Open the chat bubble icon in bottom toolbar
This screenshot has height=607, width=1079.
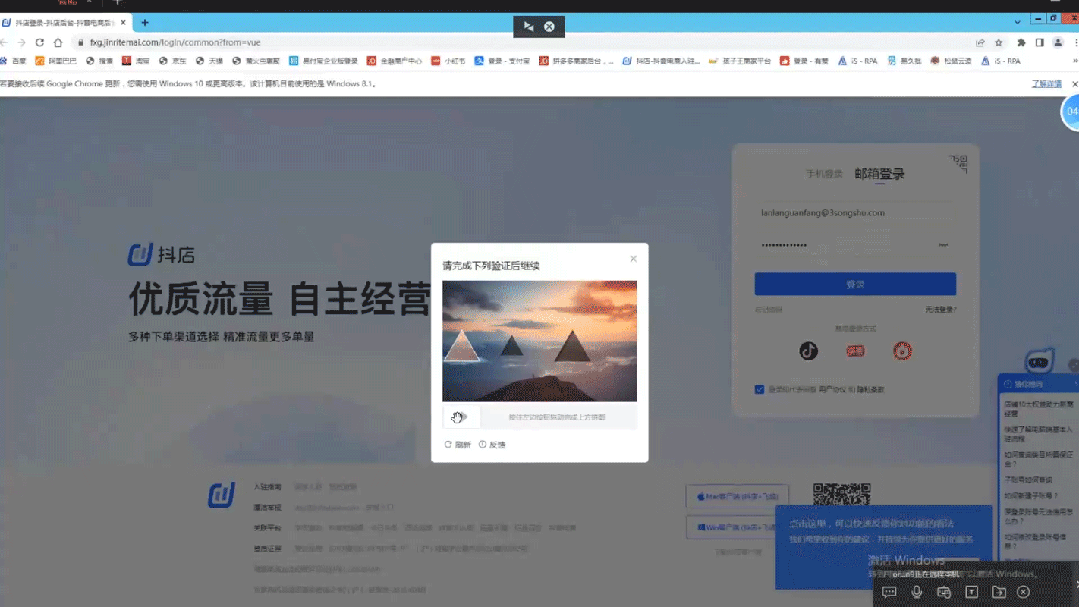[x=889, y=592]
